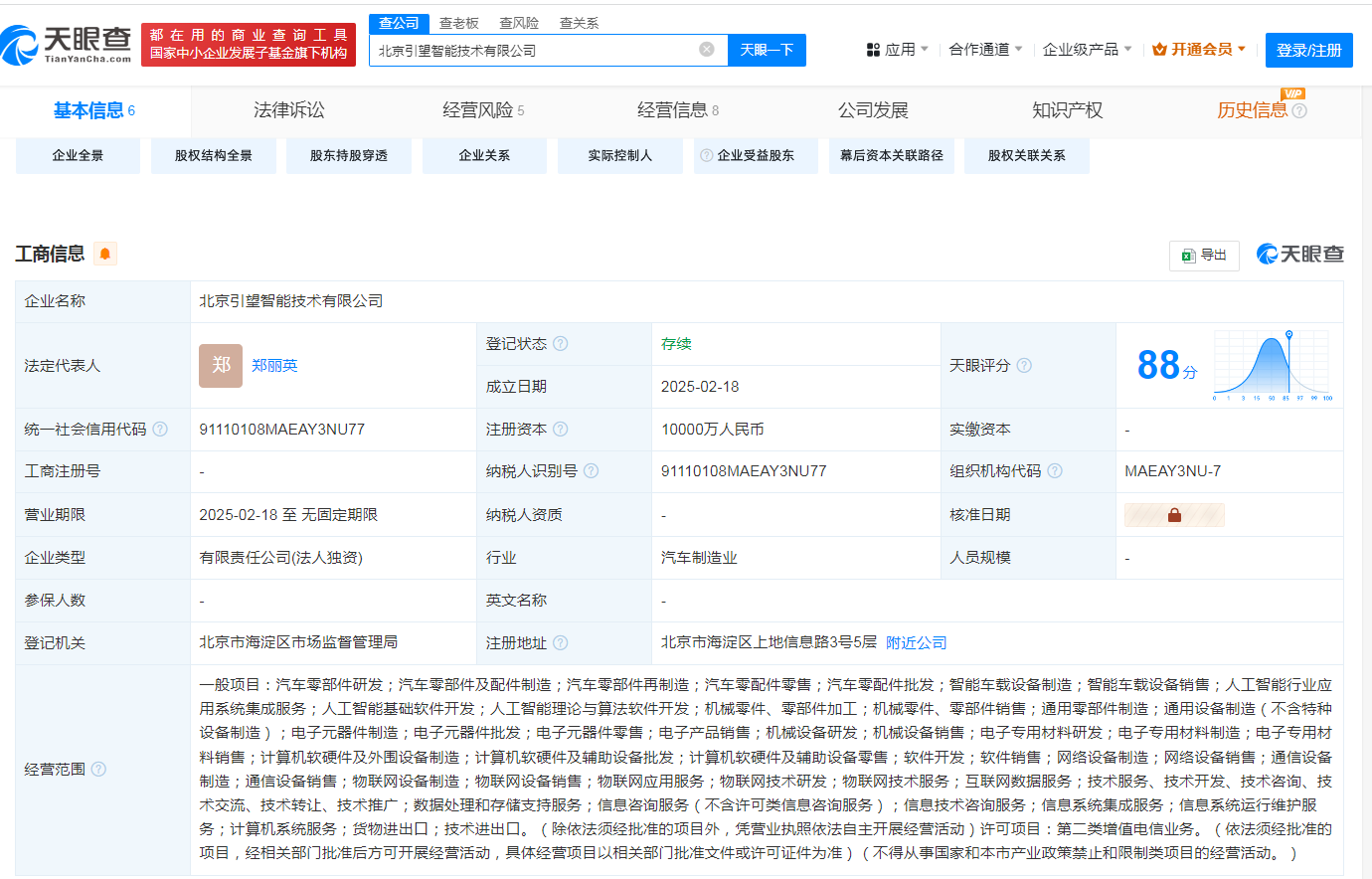1372x879 pixels.
Task: Click the crown icon beside 开通会员
Action: 1159,50
